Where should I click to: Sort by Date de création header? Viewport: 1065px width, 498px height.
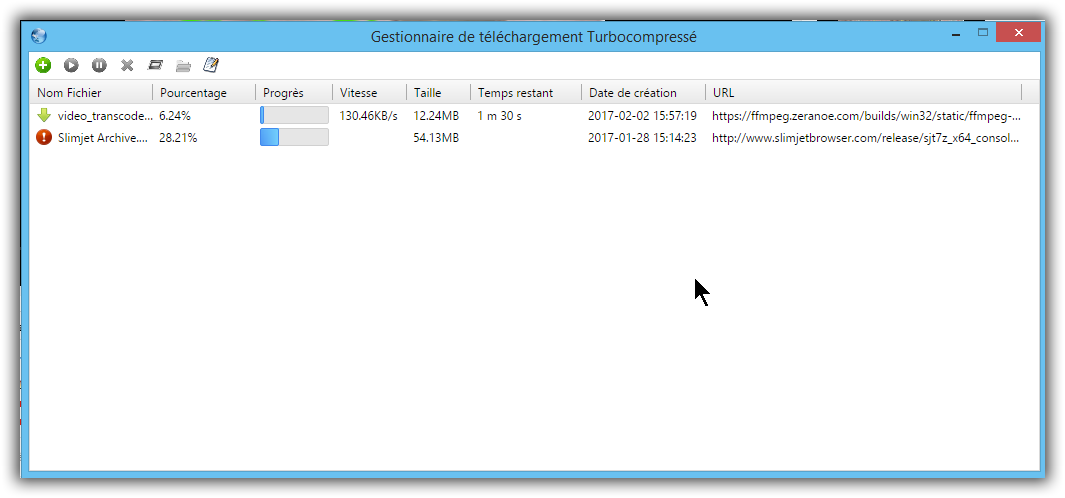point(633,93)
